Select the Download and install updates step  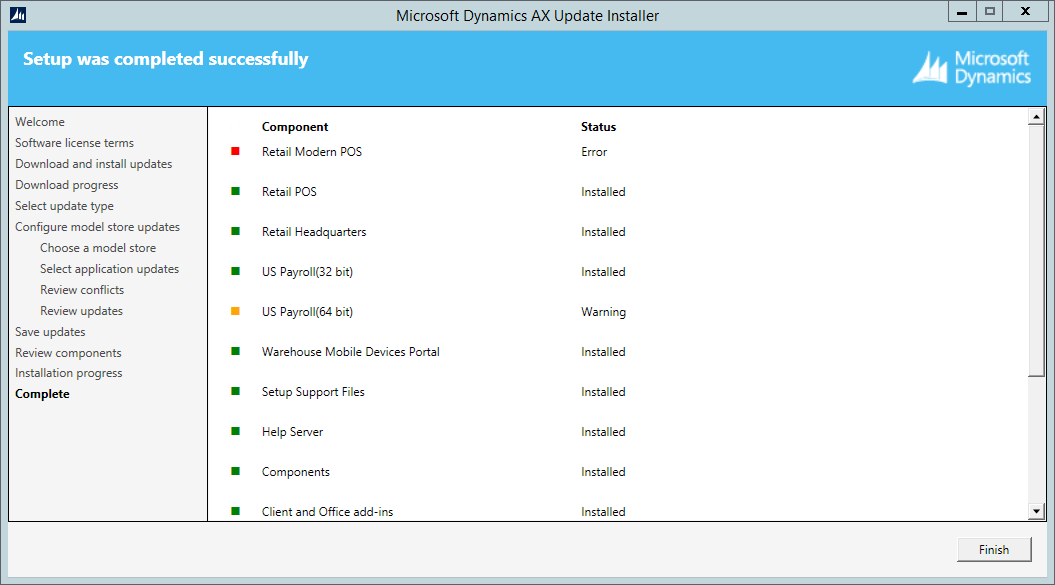tap(94, 164)
